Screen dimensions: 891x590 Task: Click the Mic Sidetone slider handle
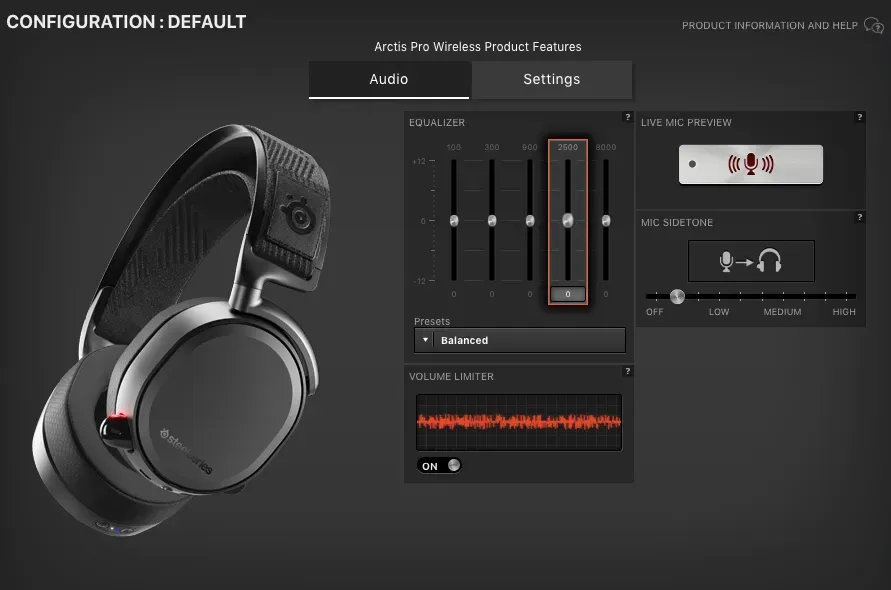(x=677, y=296)
